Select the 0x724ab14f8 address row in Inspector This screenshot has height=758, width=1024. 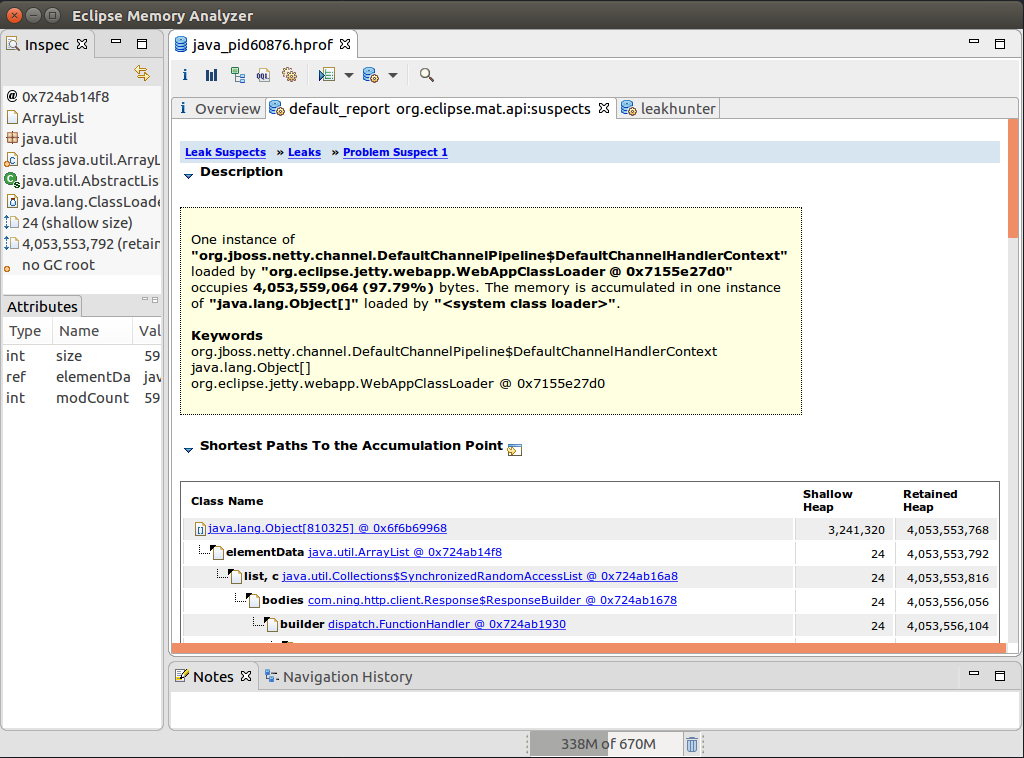(82, 97)
